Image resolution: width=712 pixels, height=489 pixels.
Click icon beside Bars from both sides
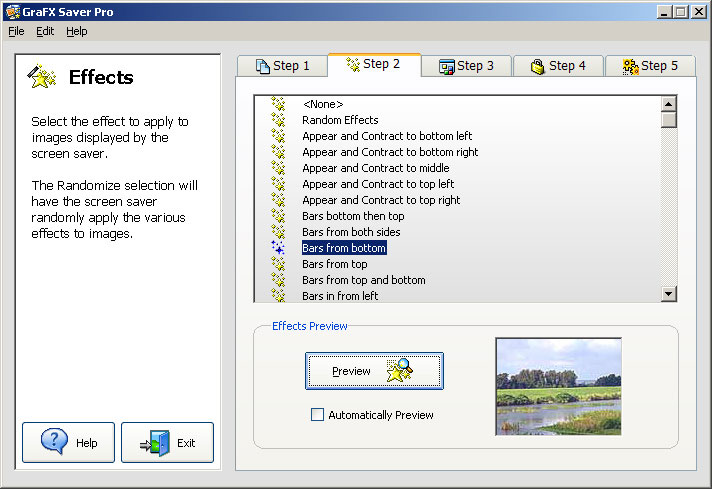(x=278, y=232)
